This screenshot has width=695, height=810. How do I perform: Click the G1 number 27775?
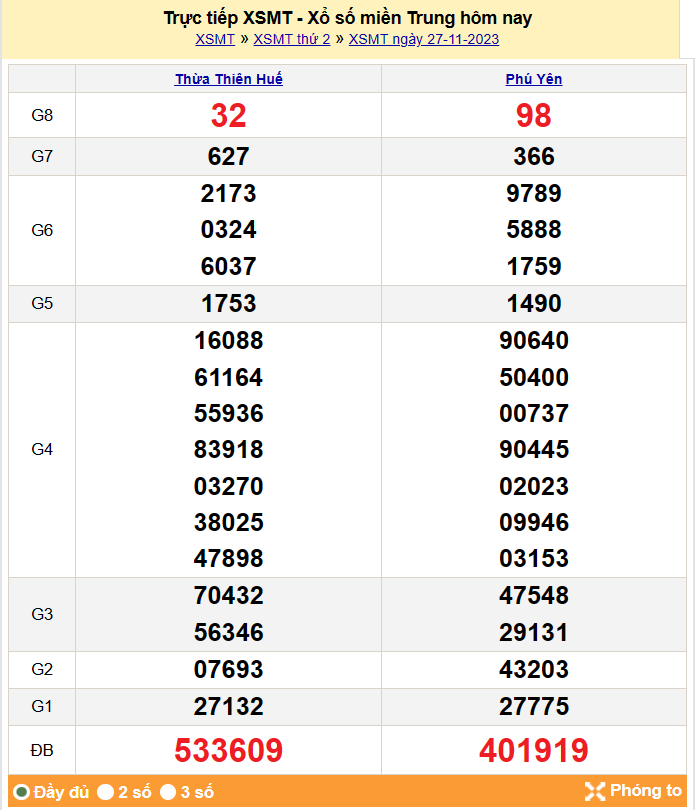point(534,707)
